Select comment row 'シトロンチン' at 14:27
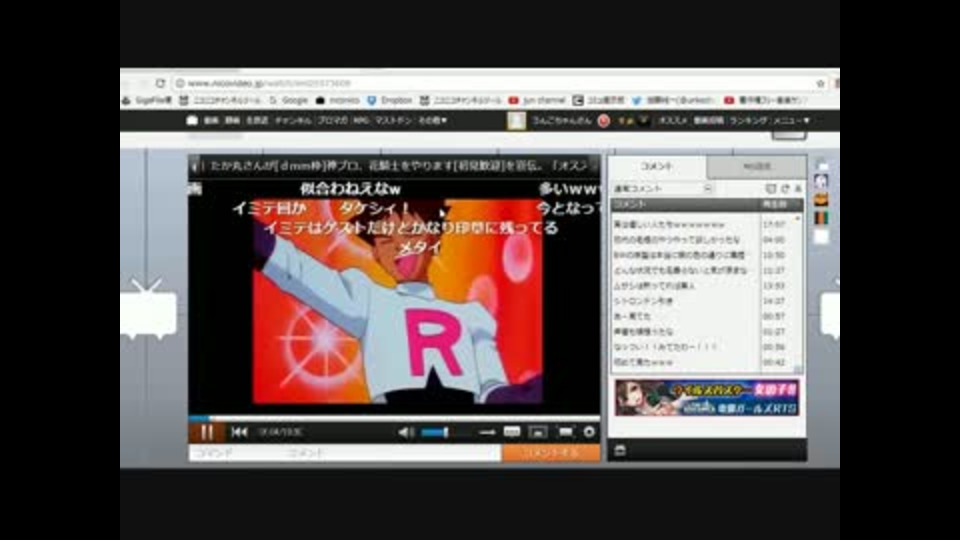This screenshot has width=960, height=540. pyautogui.click(x=703, y=301)
